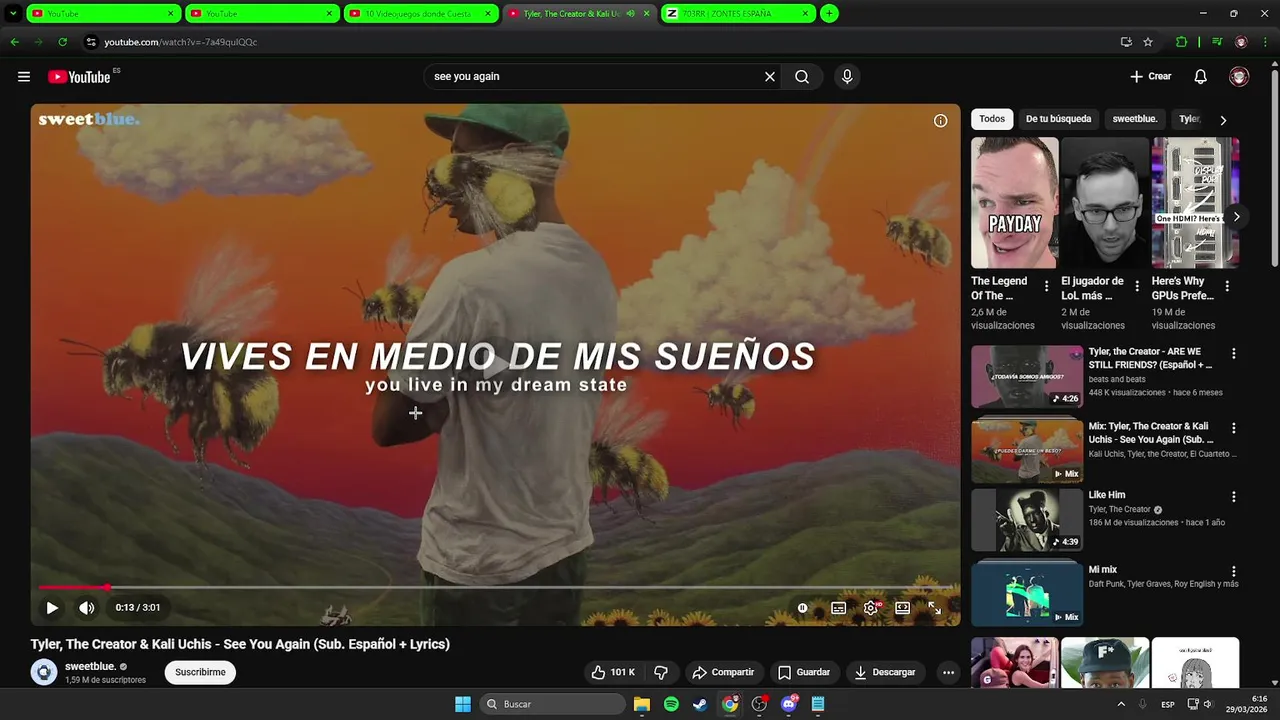Enter fullscreen mode in the player

pyautogui.click(x=934, y=607)
